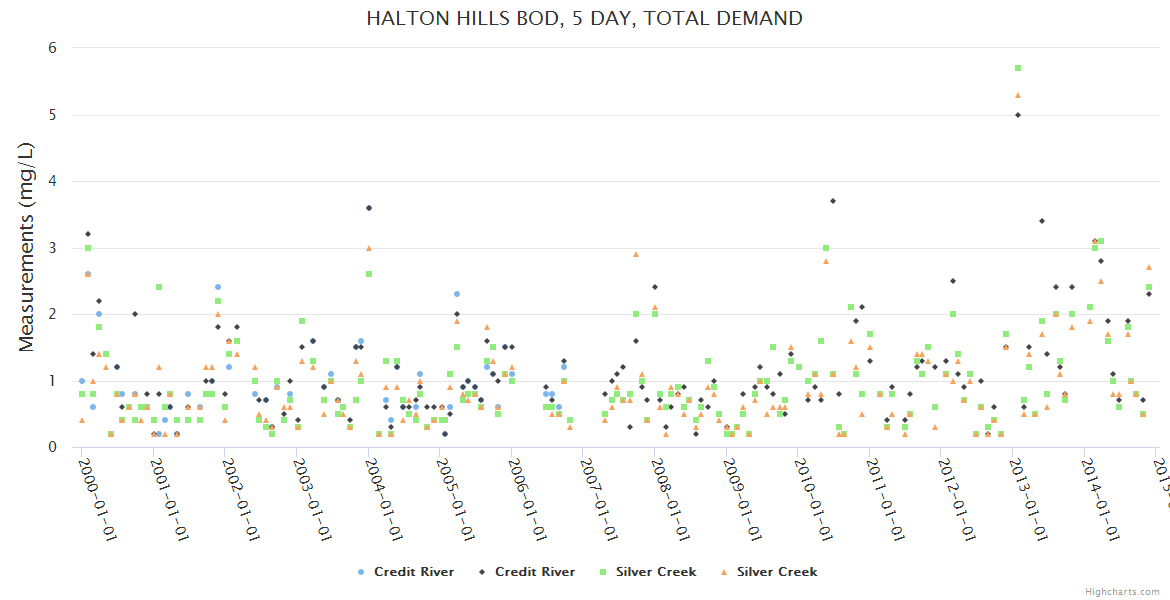The height and width of the screenshot is (600, 1170).
Task: Click the Measurements (mg/L) y-axis title
Action: coord(27,248)
